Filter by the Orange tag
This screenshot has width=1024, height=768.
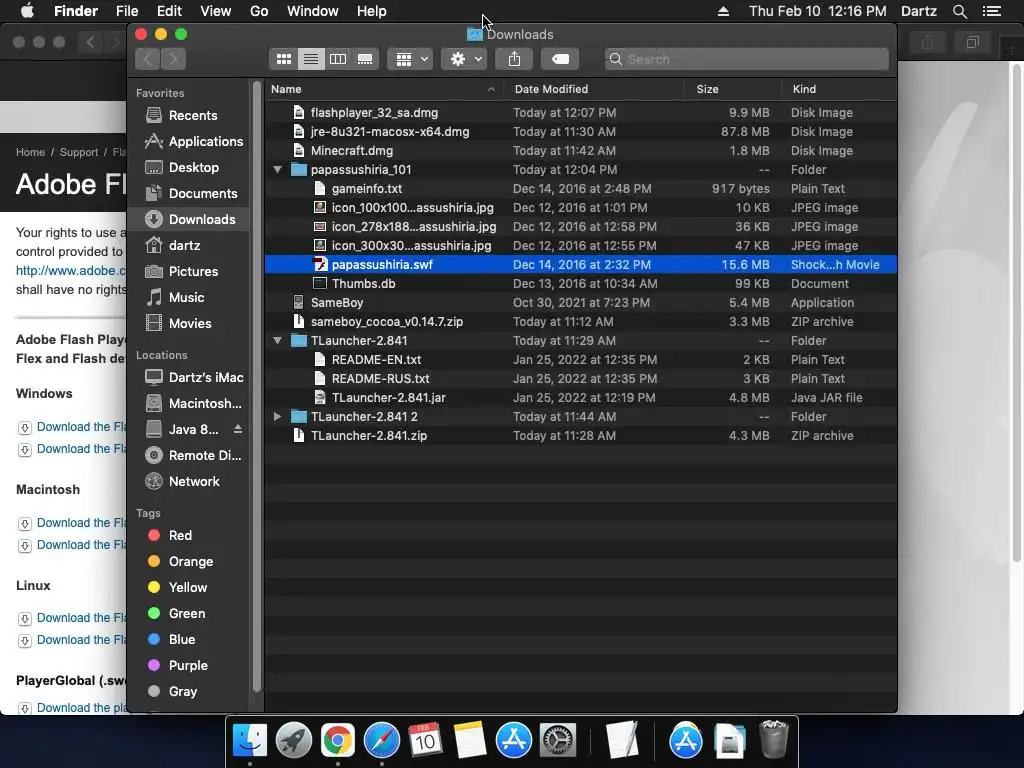(x=188, y=562)
